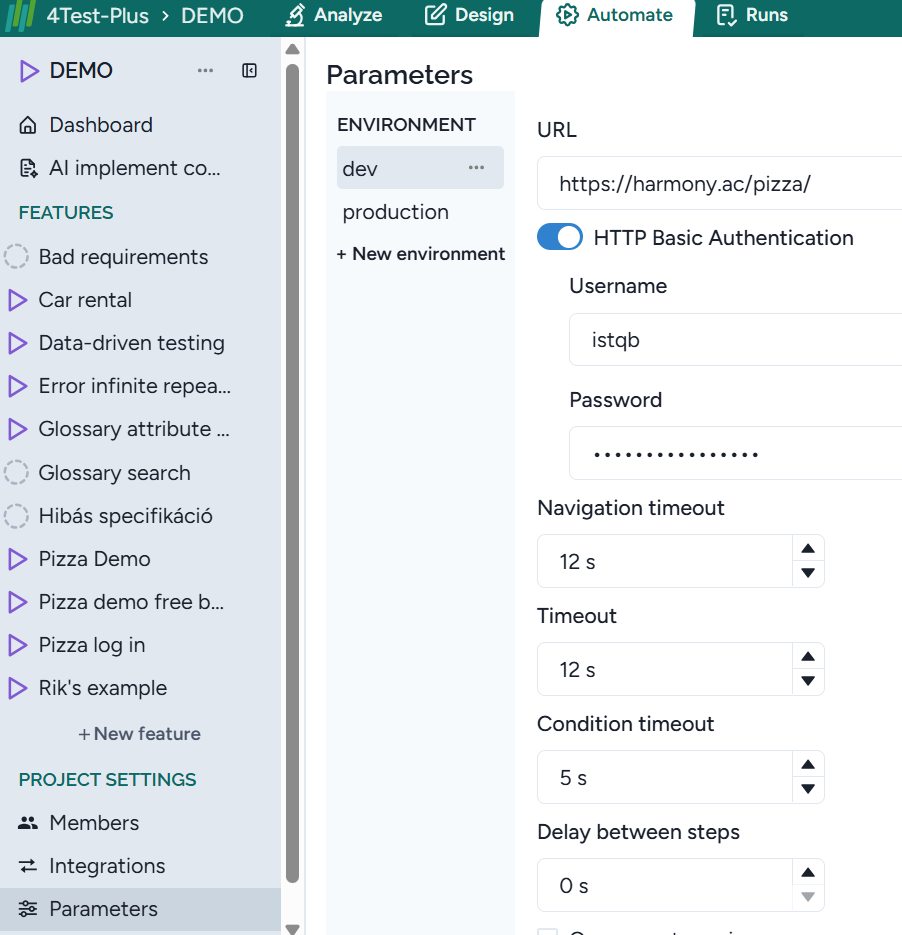Decrease Timeout value with down arrow

click(x=808, y=682)
